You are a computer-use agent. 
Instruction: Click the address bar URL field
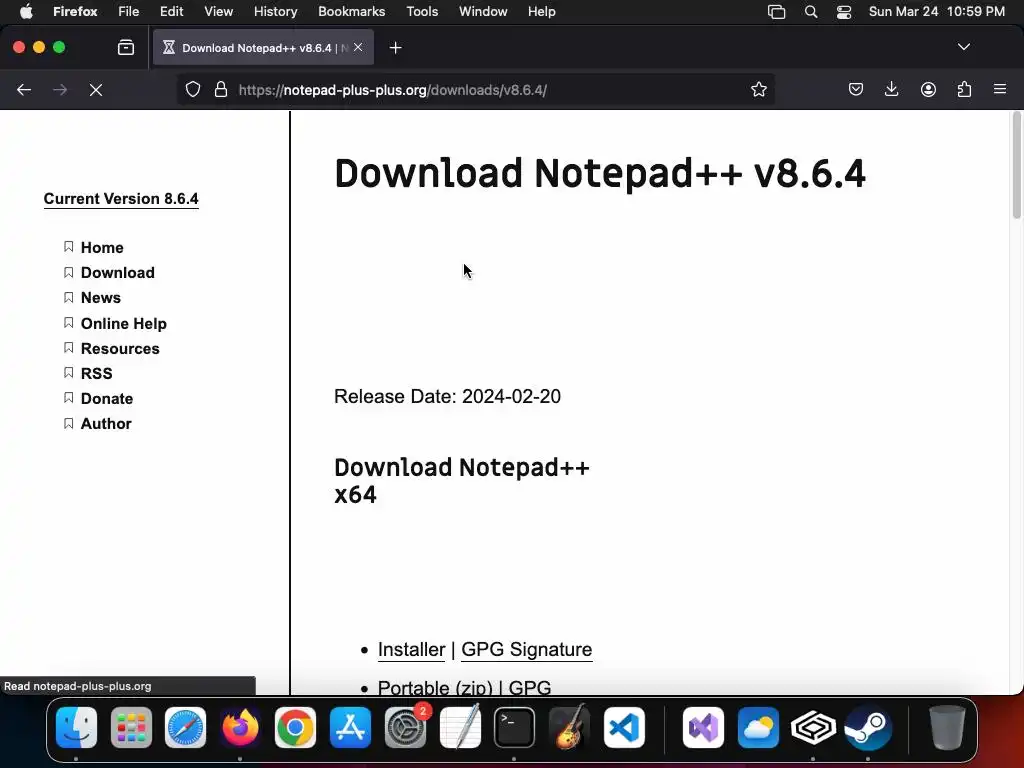point(475,89)
